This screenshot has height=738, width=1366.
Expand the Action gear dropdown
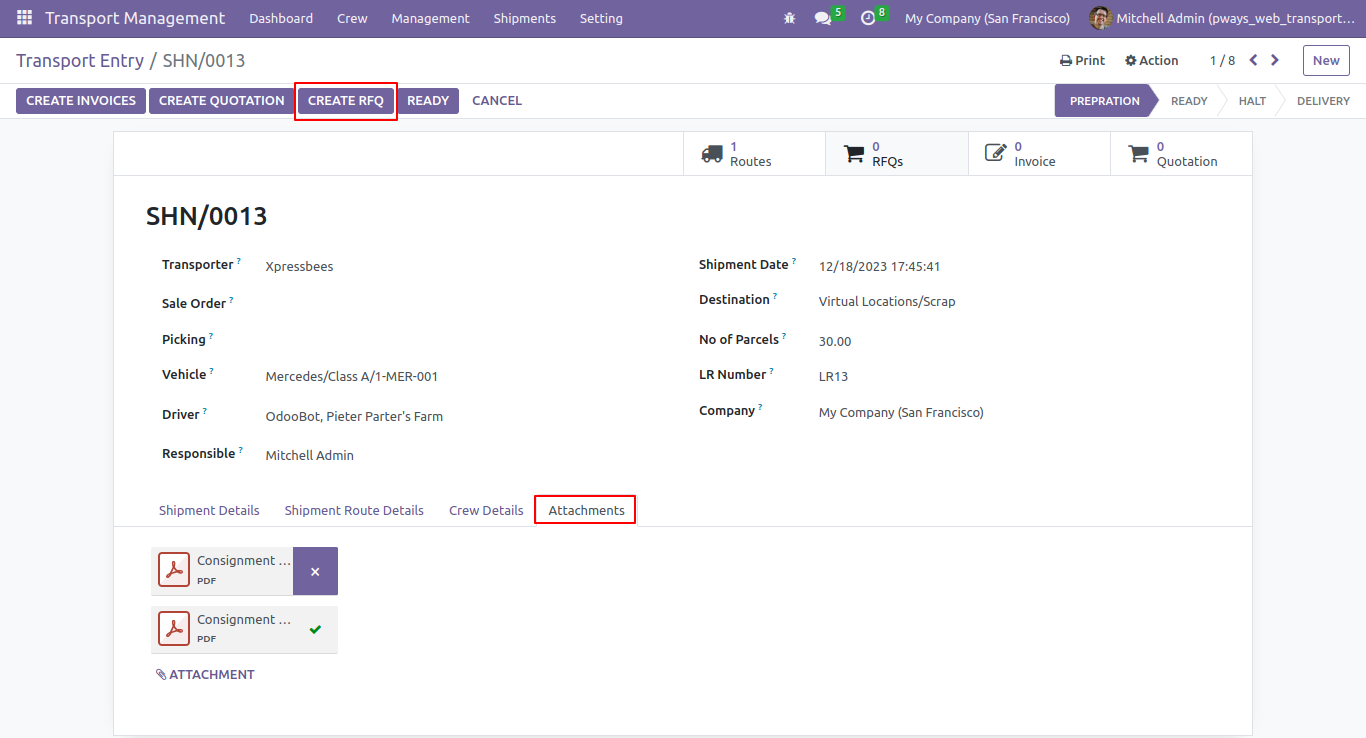(1152, 60)
